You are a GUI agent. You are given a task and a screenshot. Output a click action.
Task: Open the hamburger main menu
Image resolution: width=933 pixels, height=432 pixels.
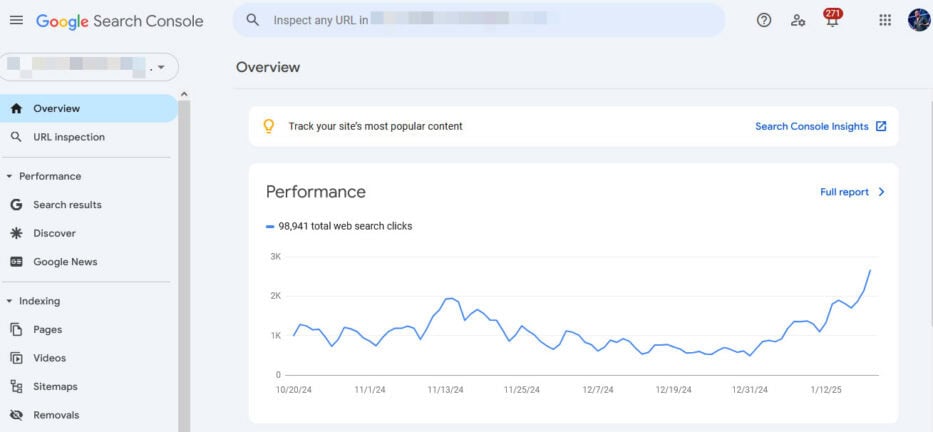pos(16,20)
